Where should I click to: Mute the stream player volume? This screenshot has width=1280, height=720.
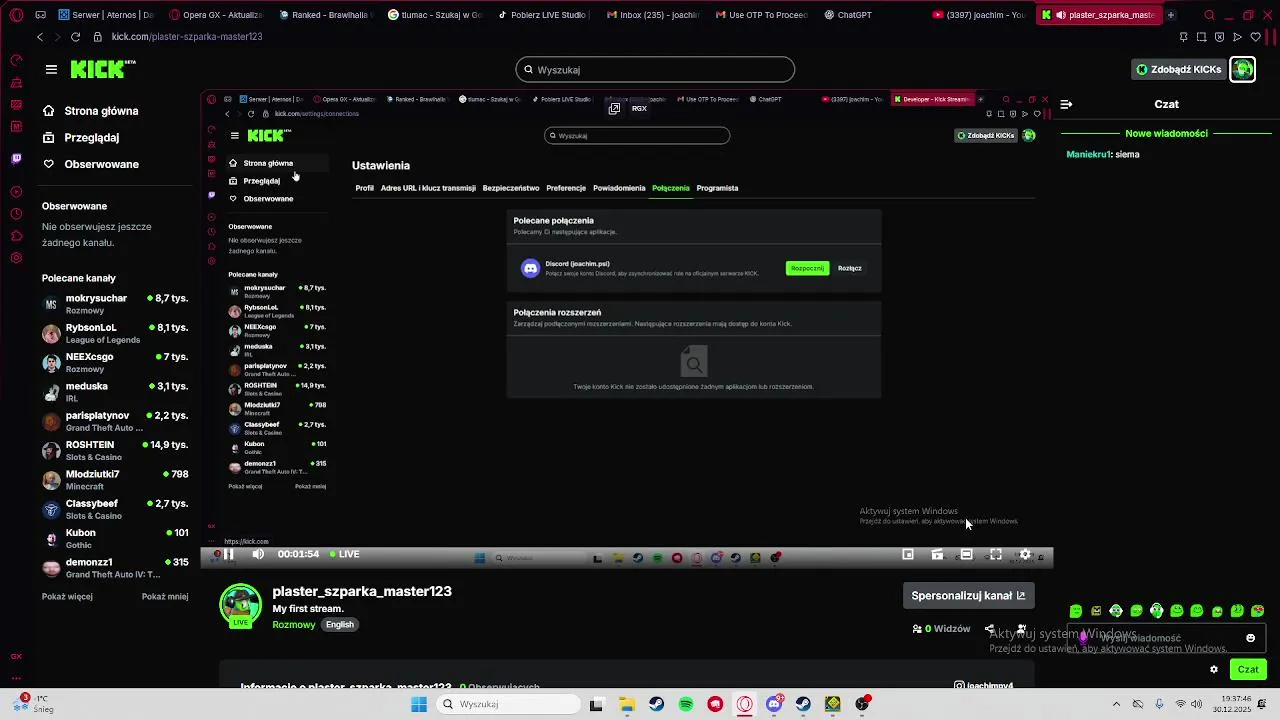[x=258, y=554]
